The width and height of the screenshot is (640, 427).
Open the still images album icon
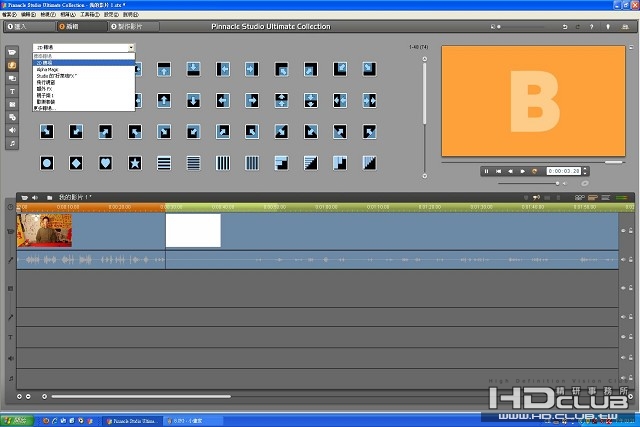point(12,105)
